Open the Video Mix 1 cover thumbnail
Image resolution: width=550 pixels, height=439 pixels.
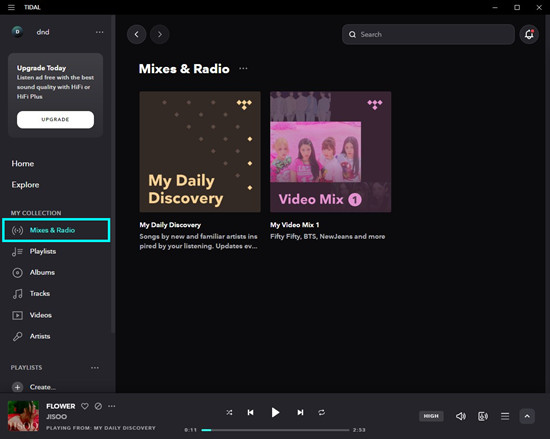tap(330, 152)
